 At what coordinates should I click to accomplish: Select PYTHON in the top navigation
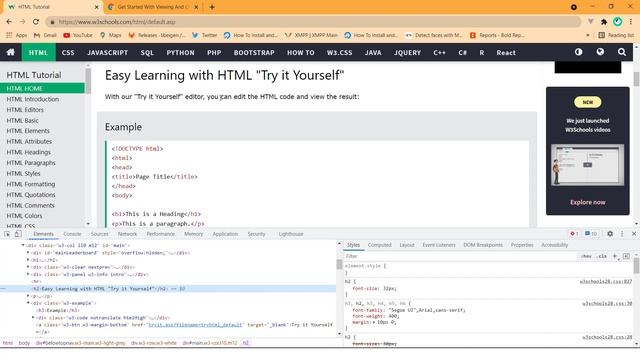point(180,52)
